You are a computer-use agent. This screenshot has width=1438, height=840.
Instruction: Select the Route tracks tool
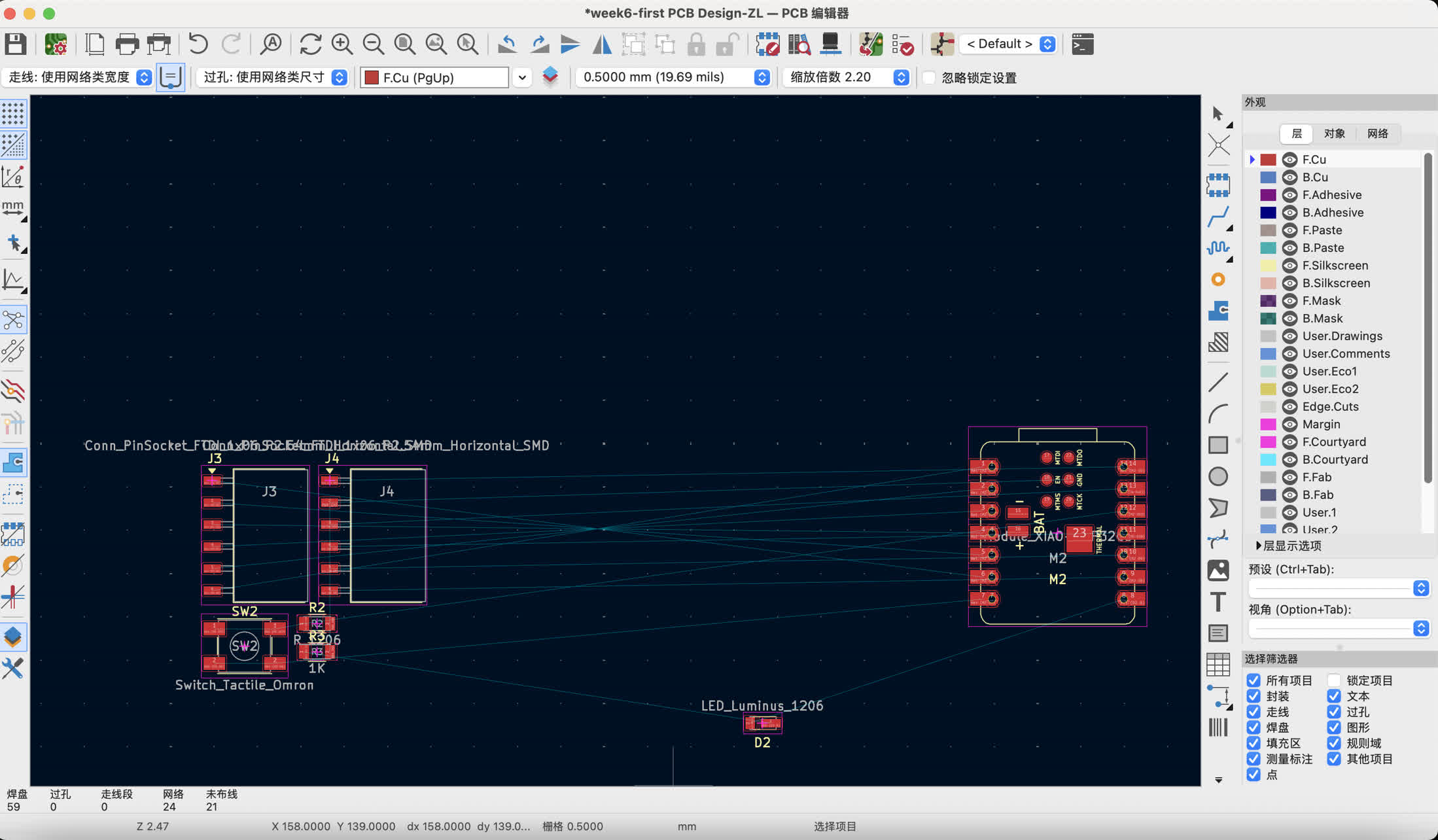1218,217
